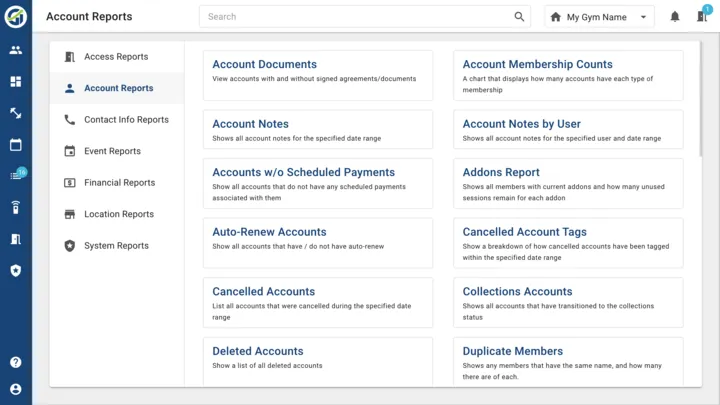Click the reports list vertical scrollbar
Image resolution: width=720 pixels, height=405 pixels.
[x=700, y=99]
